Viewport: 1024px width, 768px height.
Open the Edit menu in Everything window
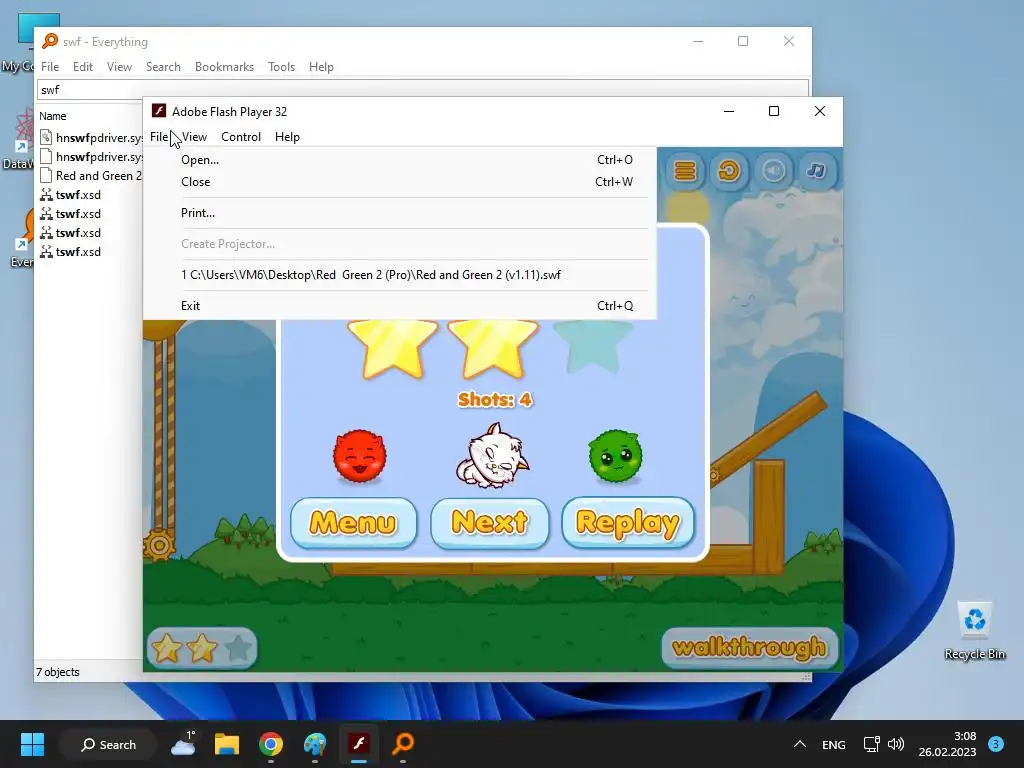(x=83, y=67)
